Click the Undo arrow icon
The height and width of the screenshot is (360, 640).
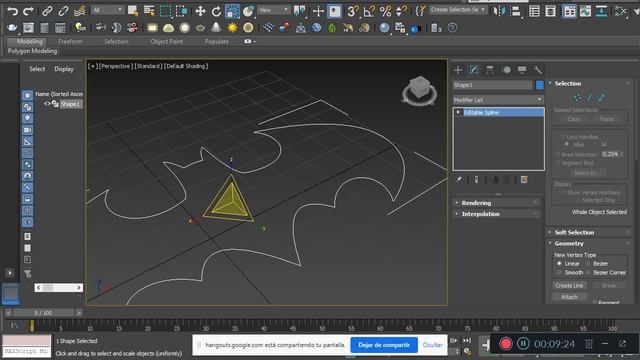13,11
